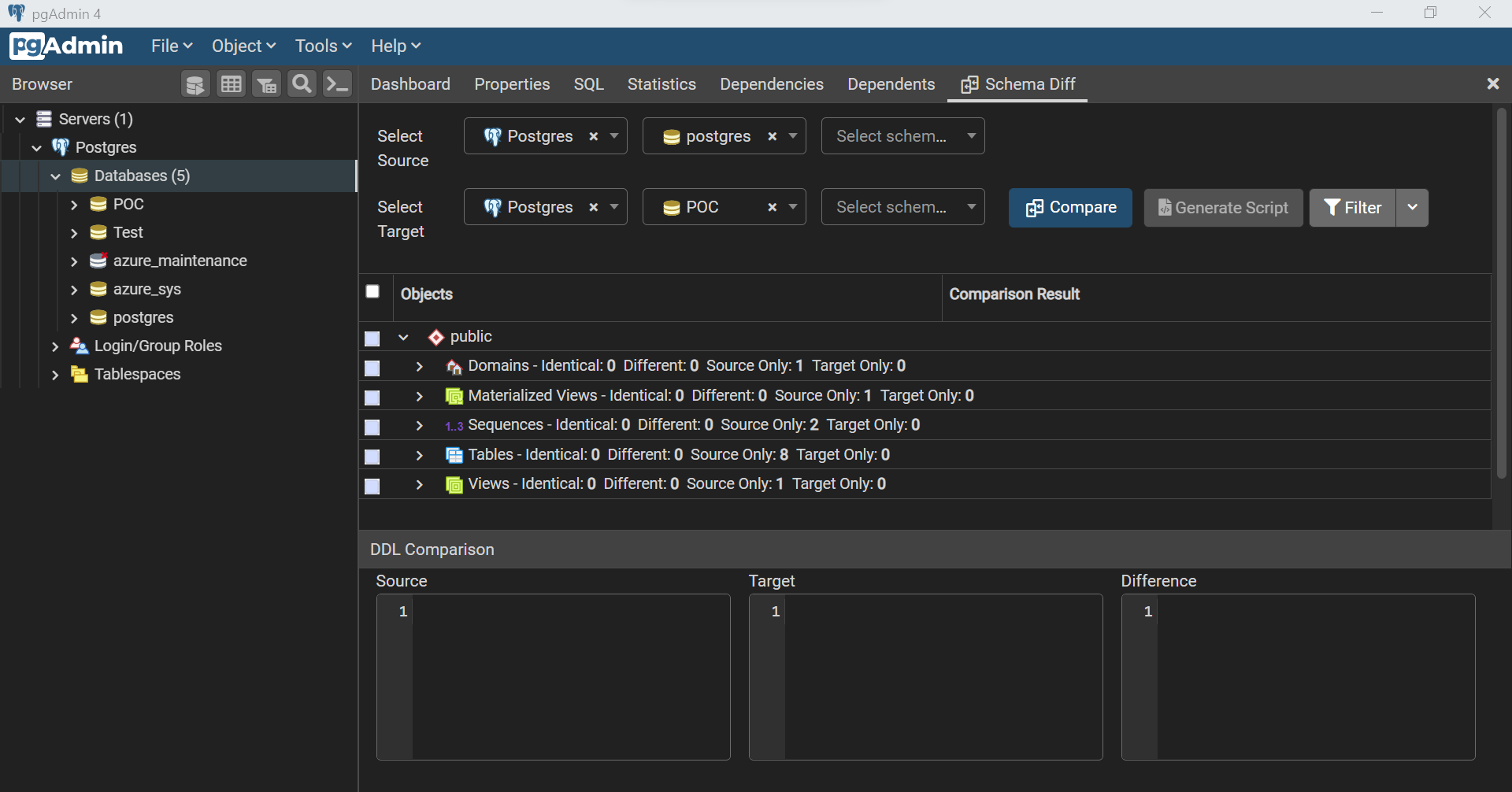
Task: Select the azure_maintenance database icon
Action: tap(98, 261)
